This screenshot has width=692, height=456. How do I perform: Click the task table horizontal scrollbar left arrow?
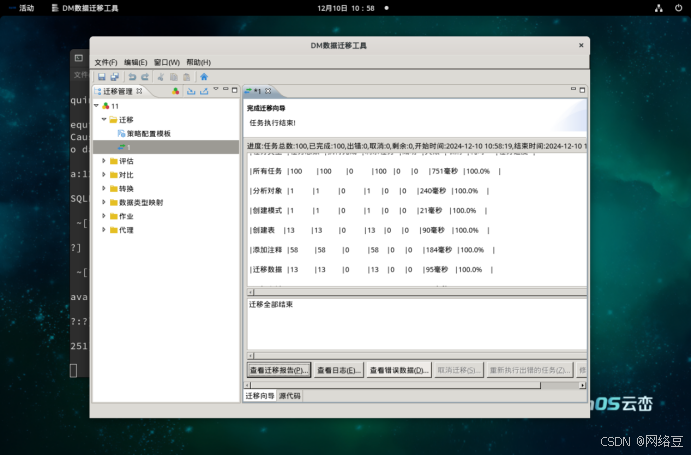[251, 292]
